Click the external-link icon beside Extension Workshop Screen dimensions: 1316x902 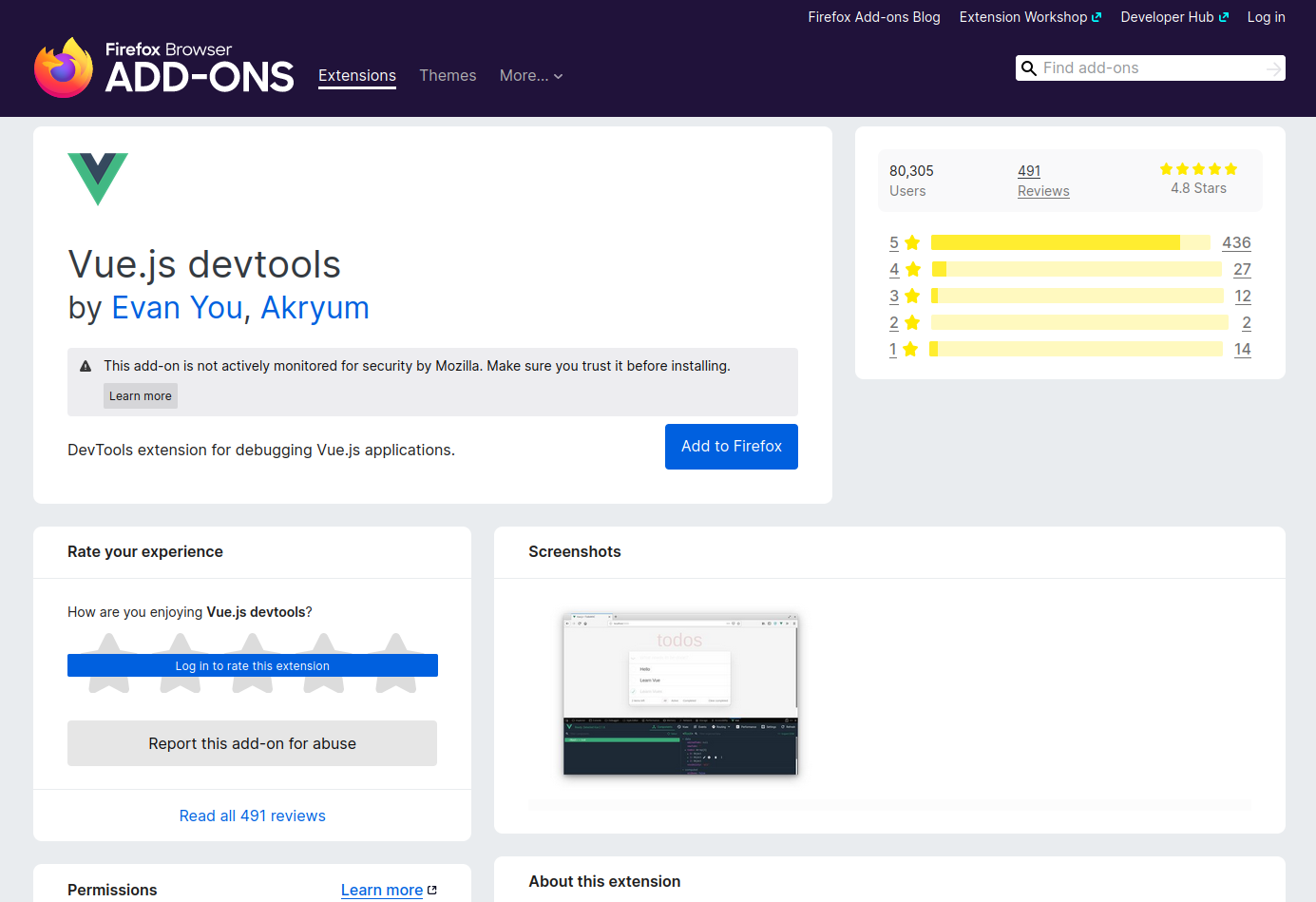click(1097, 17)
